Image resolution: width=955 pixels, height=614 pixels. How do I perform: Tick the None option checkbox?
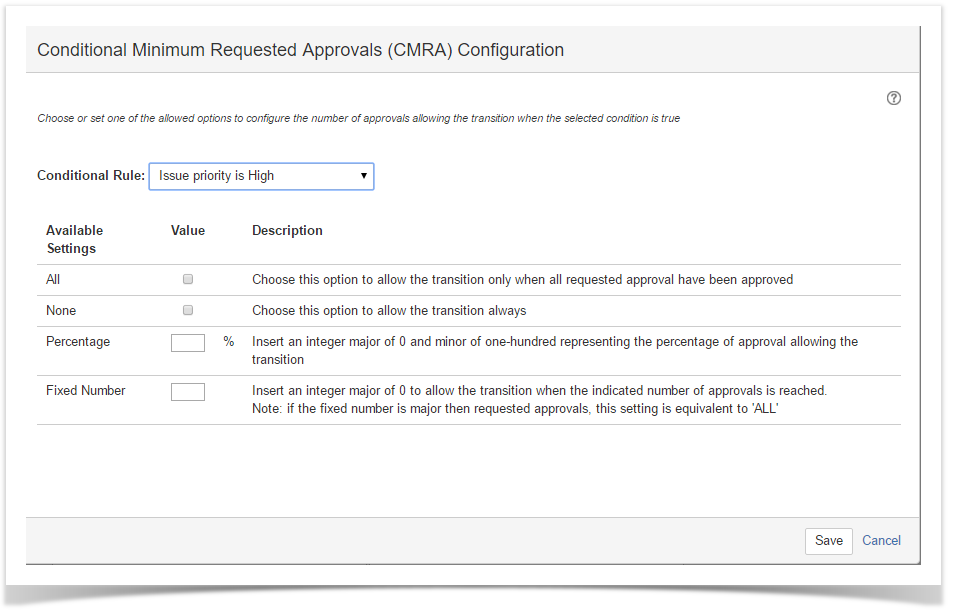188,311
